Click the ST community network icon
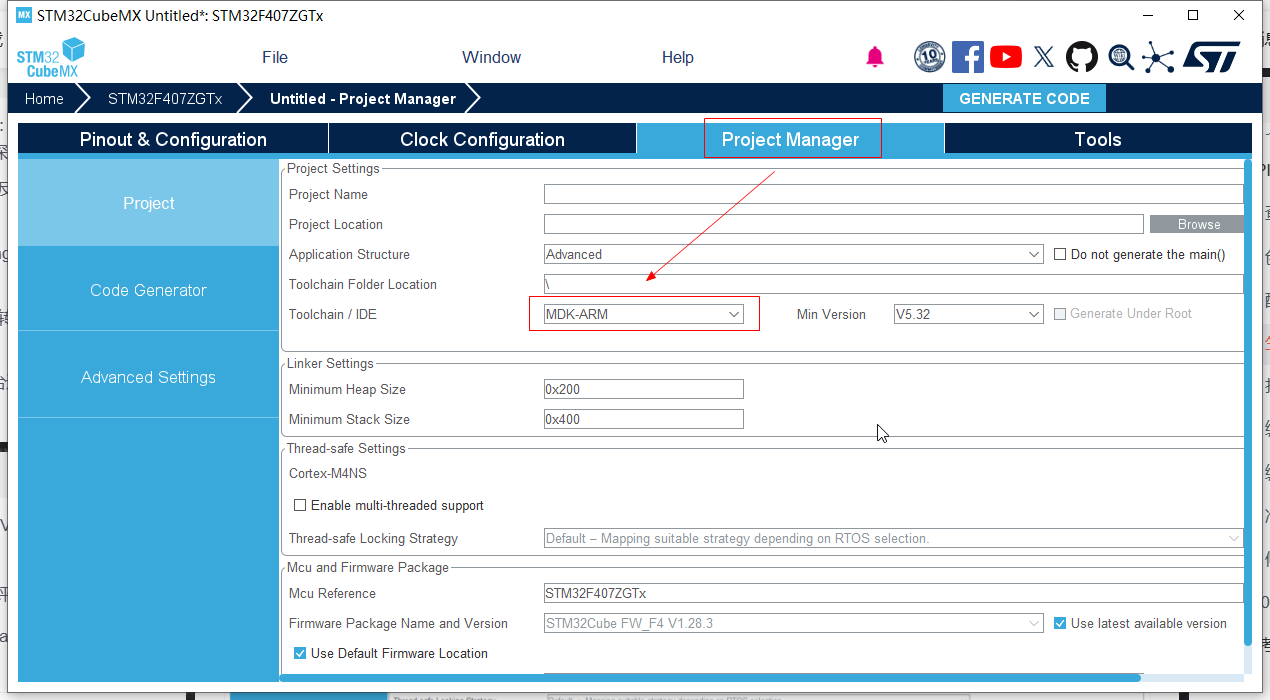 pyautogui.click(x=1158, y=57)
